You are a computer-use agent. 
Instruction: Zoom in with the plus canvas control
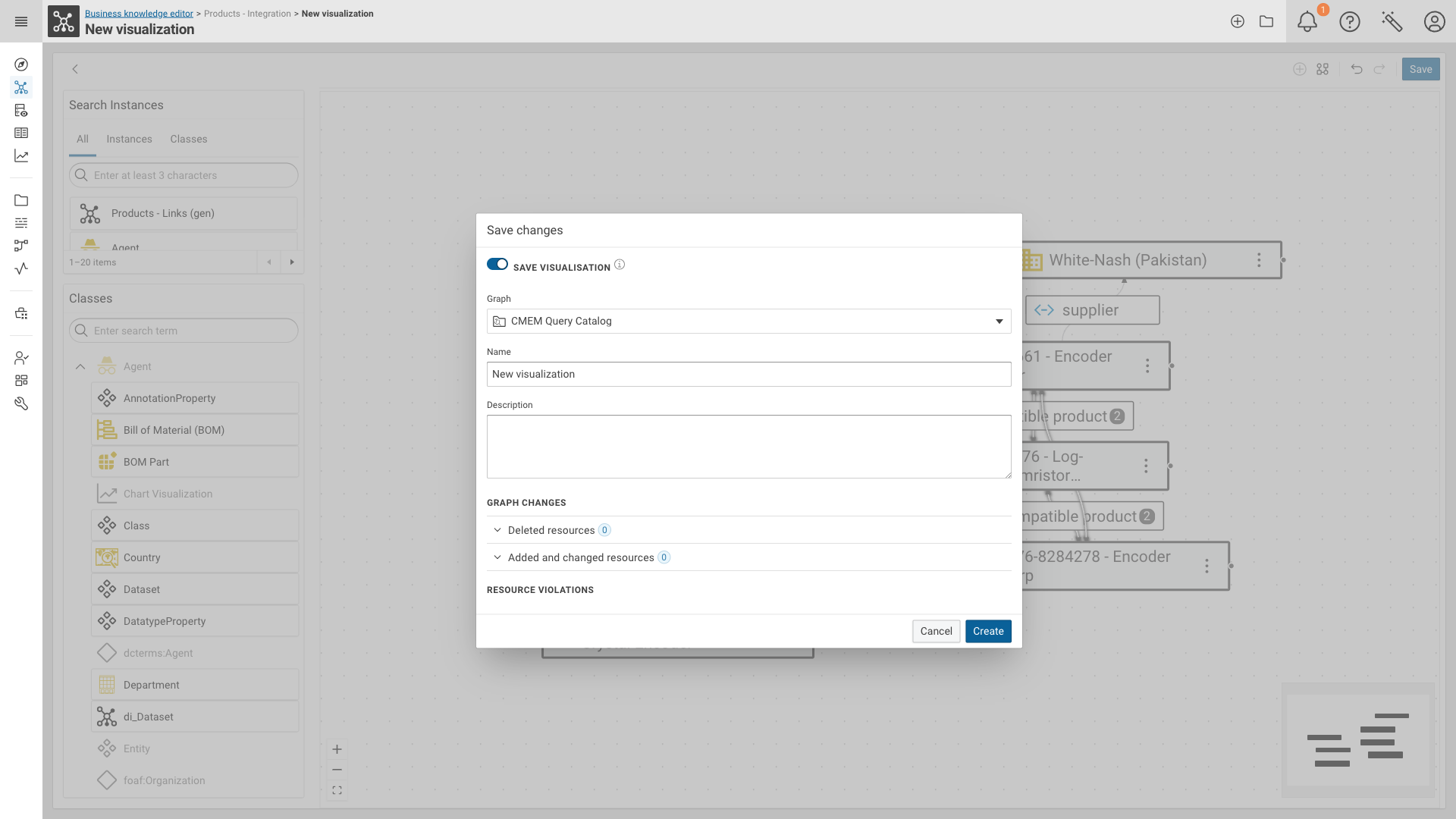(337, 749)
